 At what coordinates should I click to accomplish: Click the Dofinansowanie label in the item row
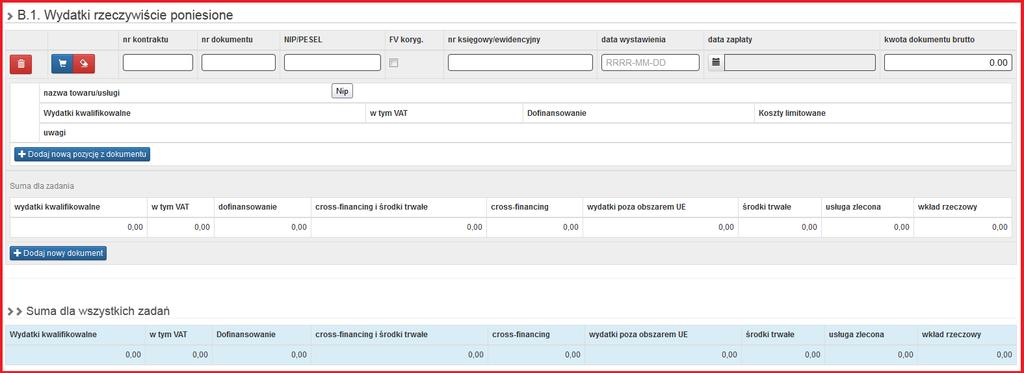pos(556,113)
